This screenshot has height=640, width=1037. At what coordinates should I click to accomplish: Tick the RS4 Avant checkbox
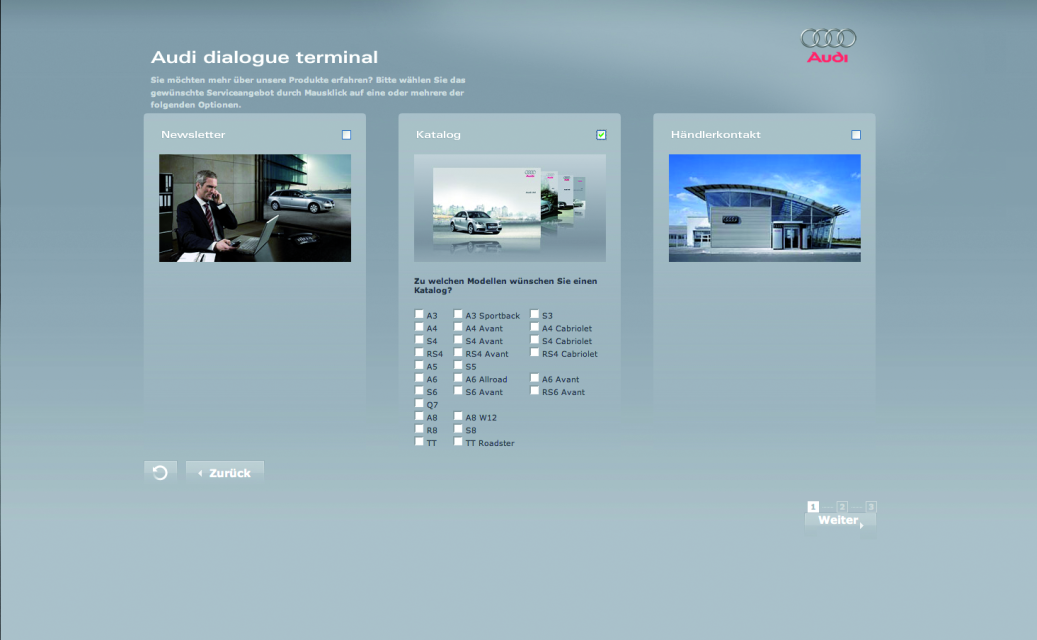458,352
